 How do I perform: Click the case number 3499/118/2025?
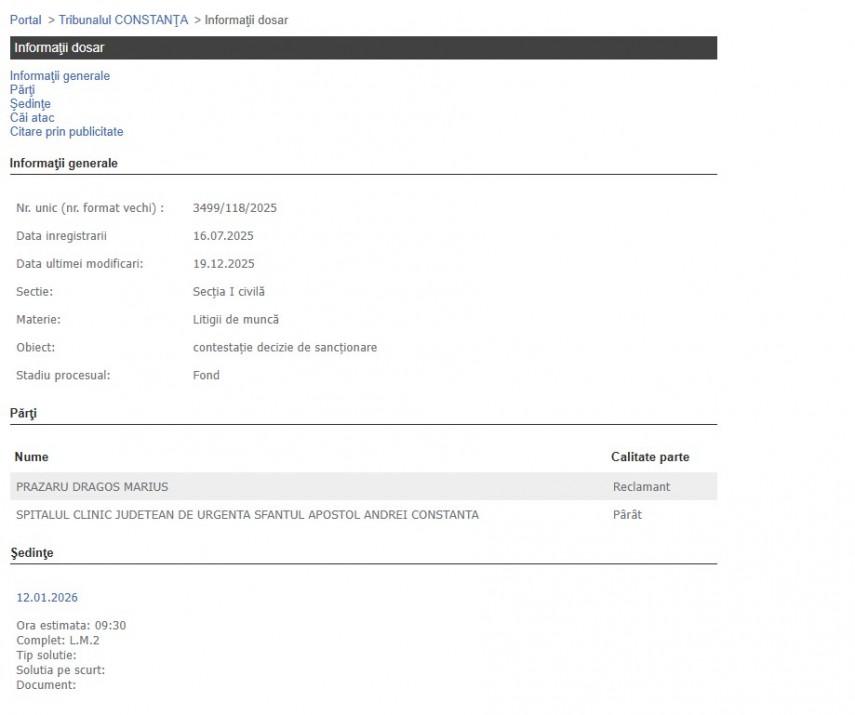pos(234,208)
